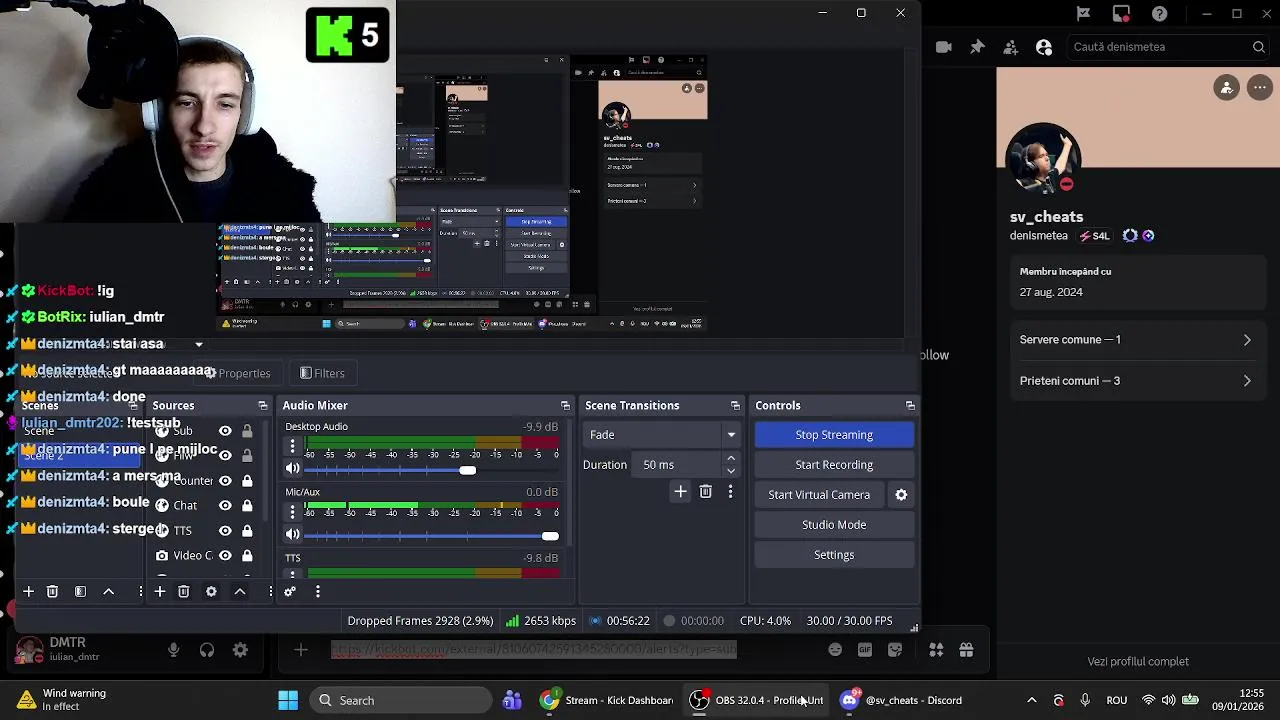The width and height of the screenshot is (1280, 720).
Task: Open Discord user settings gear
Action: click(x=240, y=650)
